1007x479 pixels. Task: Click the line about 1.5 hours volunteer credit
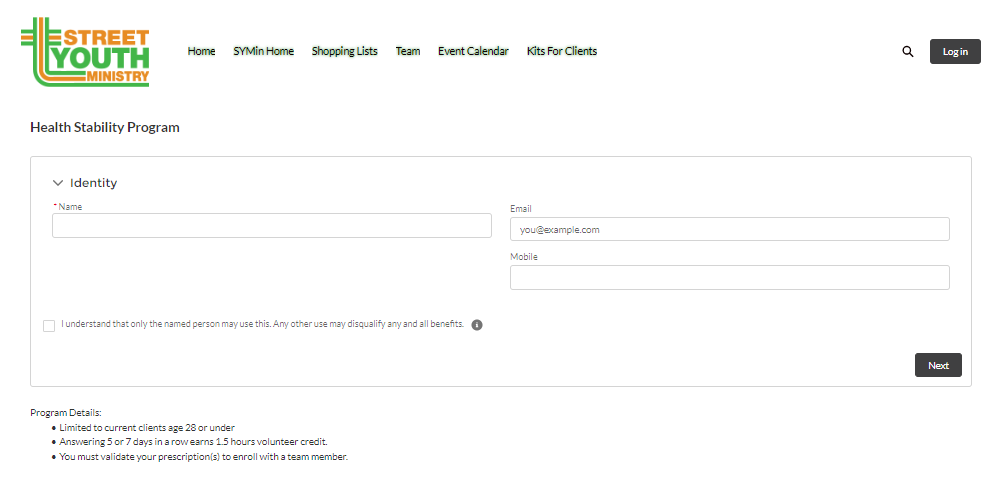point(193,442)
